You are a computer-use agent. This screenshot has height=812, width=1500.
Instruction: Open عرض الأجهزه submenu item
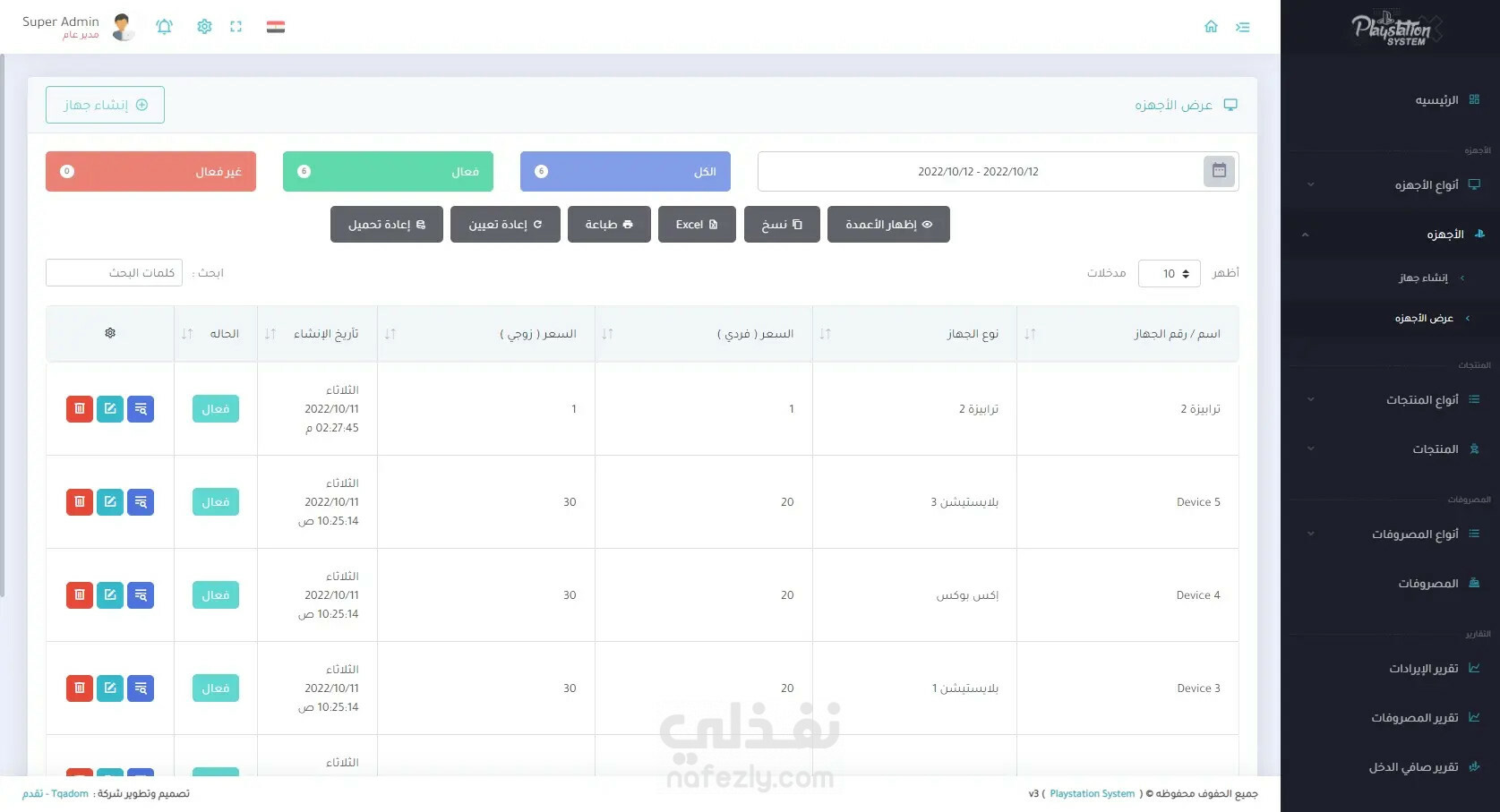pos(1424,318)
